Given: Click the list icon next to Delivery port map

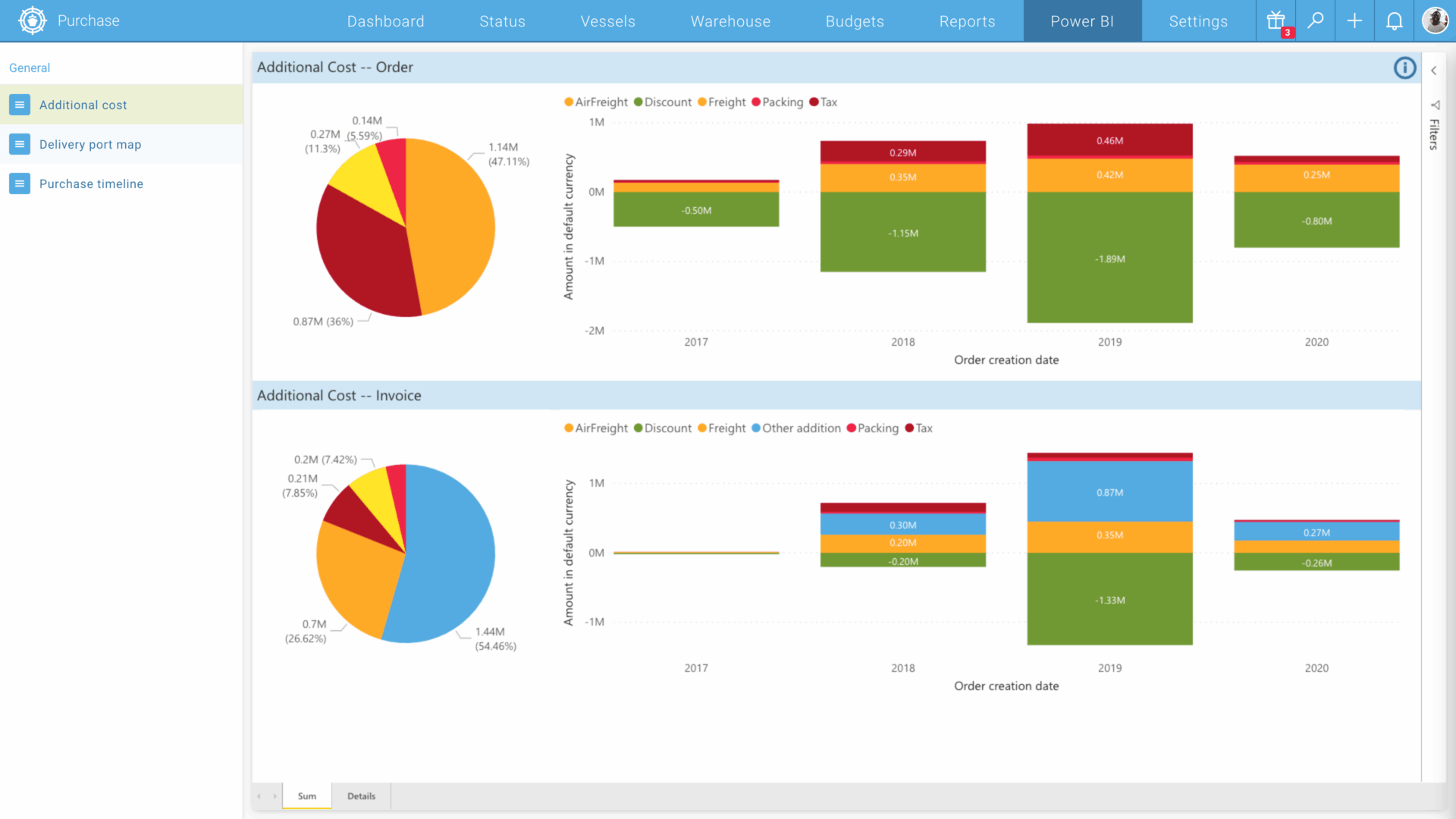Looking at the screenshot, I should point(19,144).
